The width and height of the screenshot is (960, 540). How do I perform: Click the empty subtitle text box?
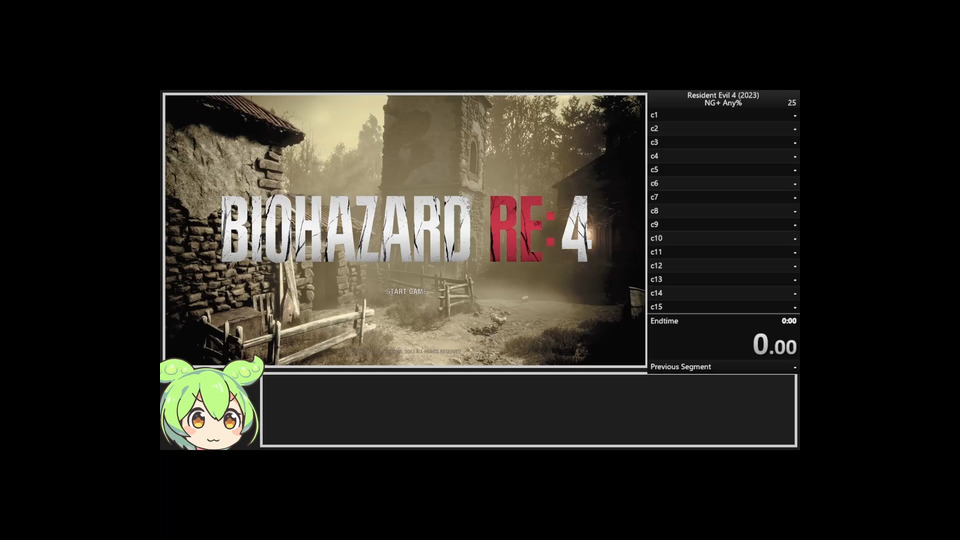pos(529,410)
